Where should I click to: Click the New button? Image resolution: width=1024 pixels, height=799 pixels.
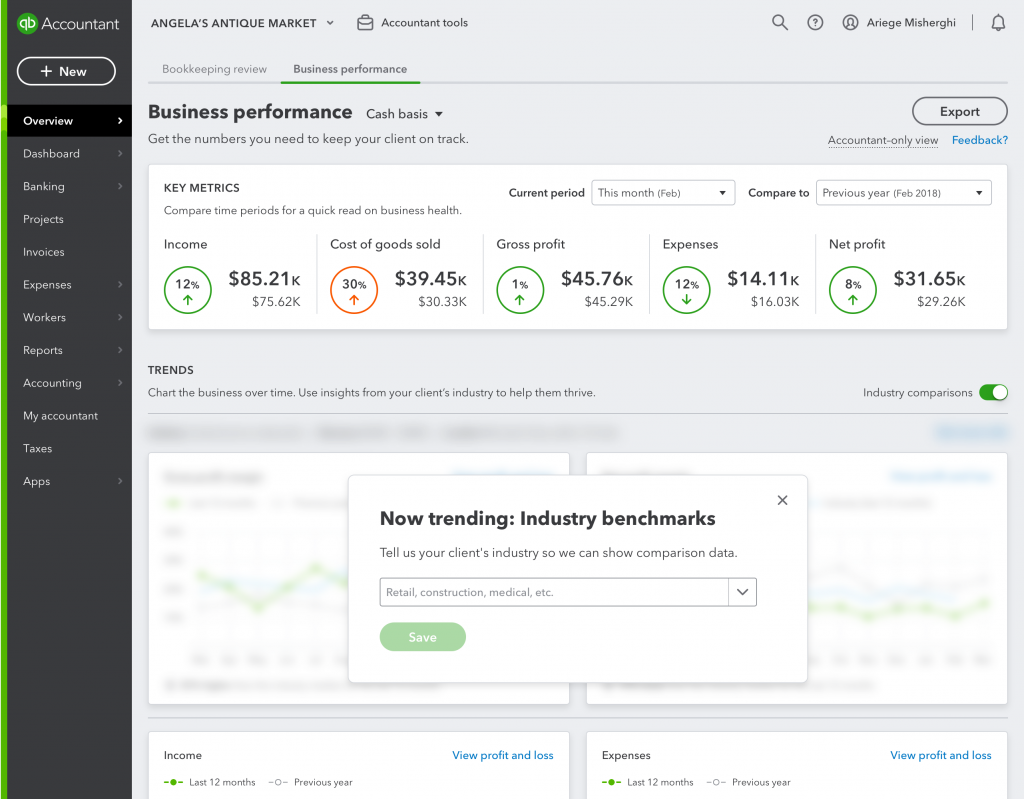click(66, 71)
